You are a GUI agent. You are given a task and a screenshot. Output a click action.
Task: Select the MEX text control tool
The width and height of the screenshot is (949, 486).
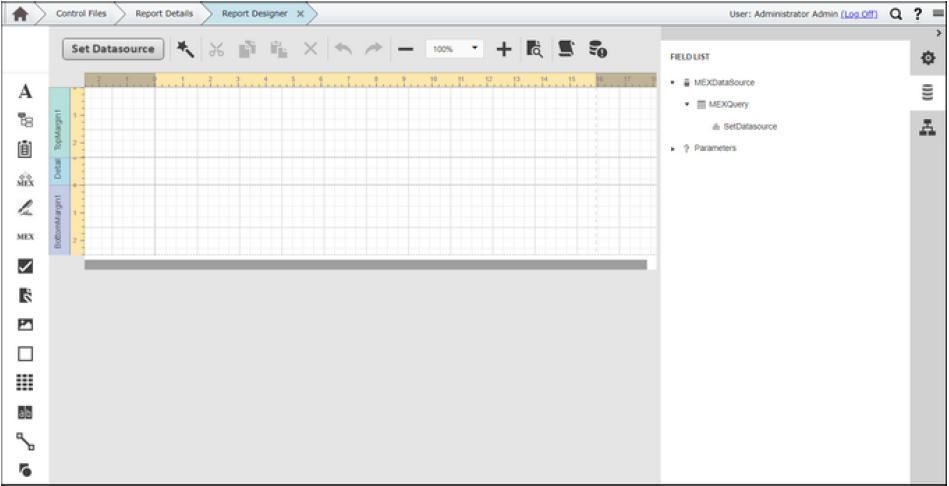click(25, 237)
